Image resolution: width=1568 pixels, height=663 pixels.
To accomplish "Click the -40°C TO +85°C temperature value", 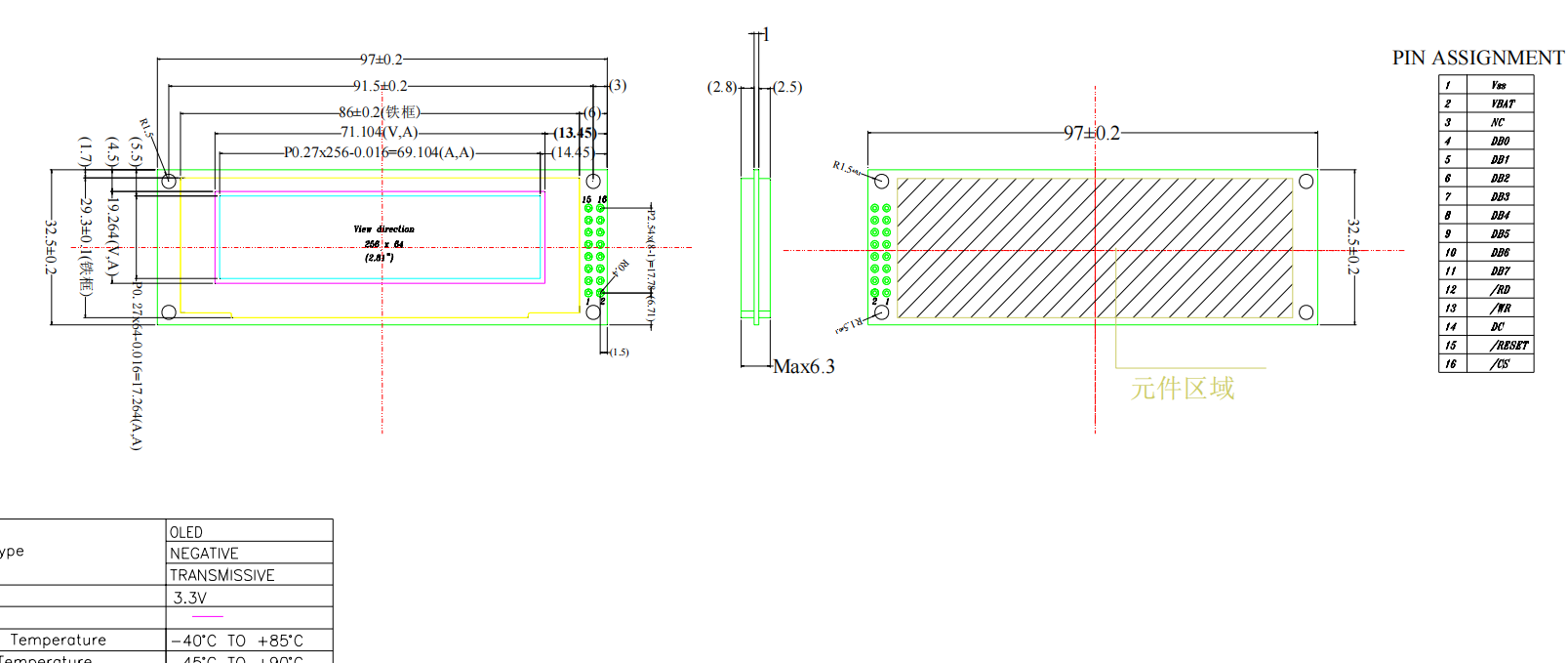I will [237, 641].
